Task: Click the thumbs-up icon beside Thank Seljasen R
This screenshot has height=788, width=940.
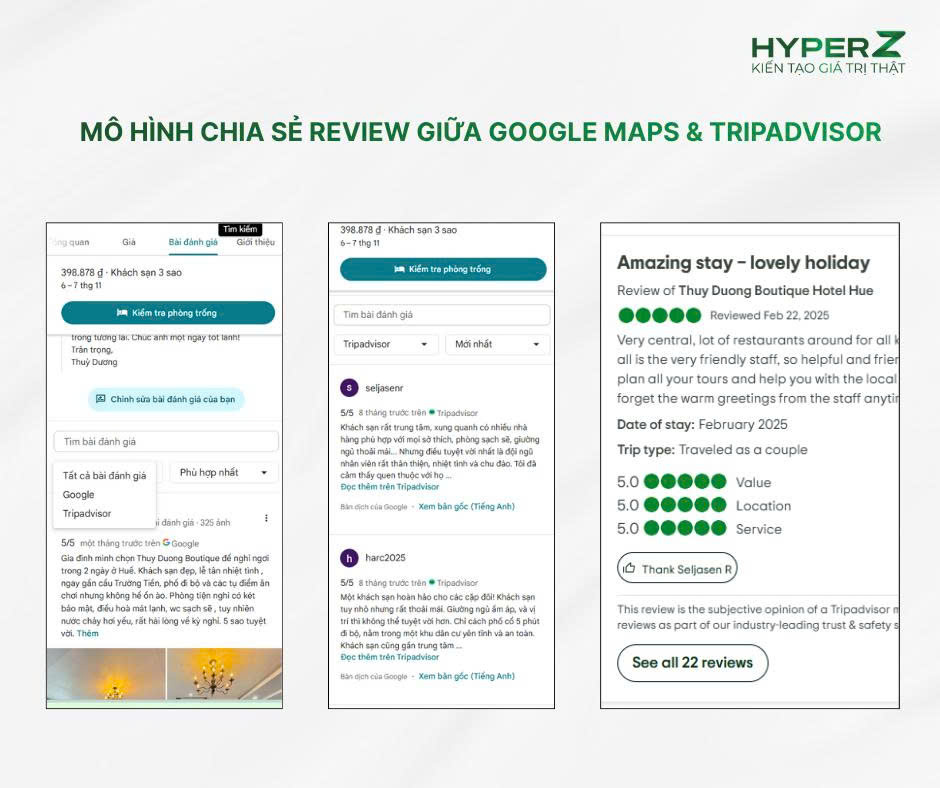Action: click(629, 569)
